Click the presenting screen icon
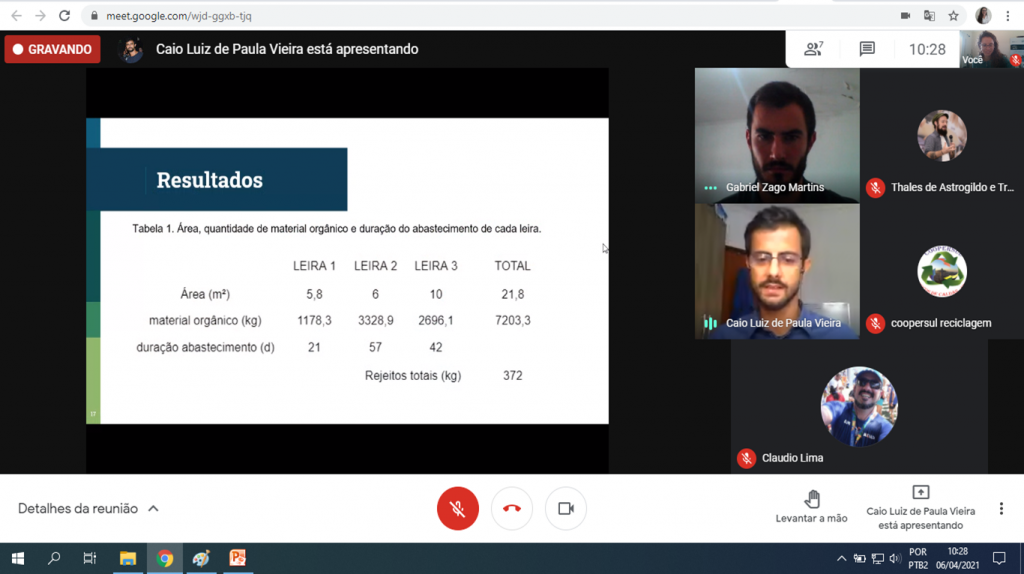The height and width of the screenshot is (574, 1024). 920,492
